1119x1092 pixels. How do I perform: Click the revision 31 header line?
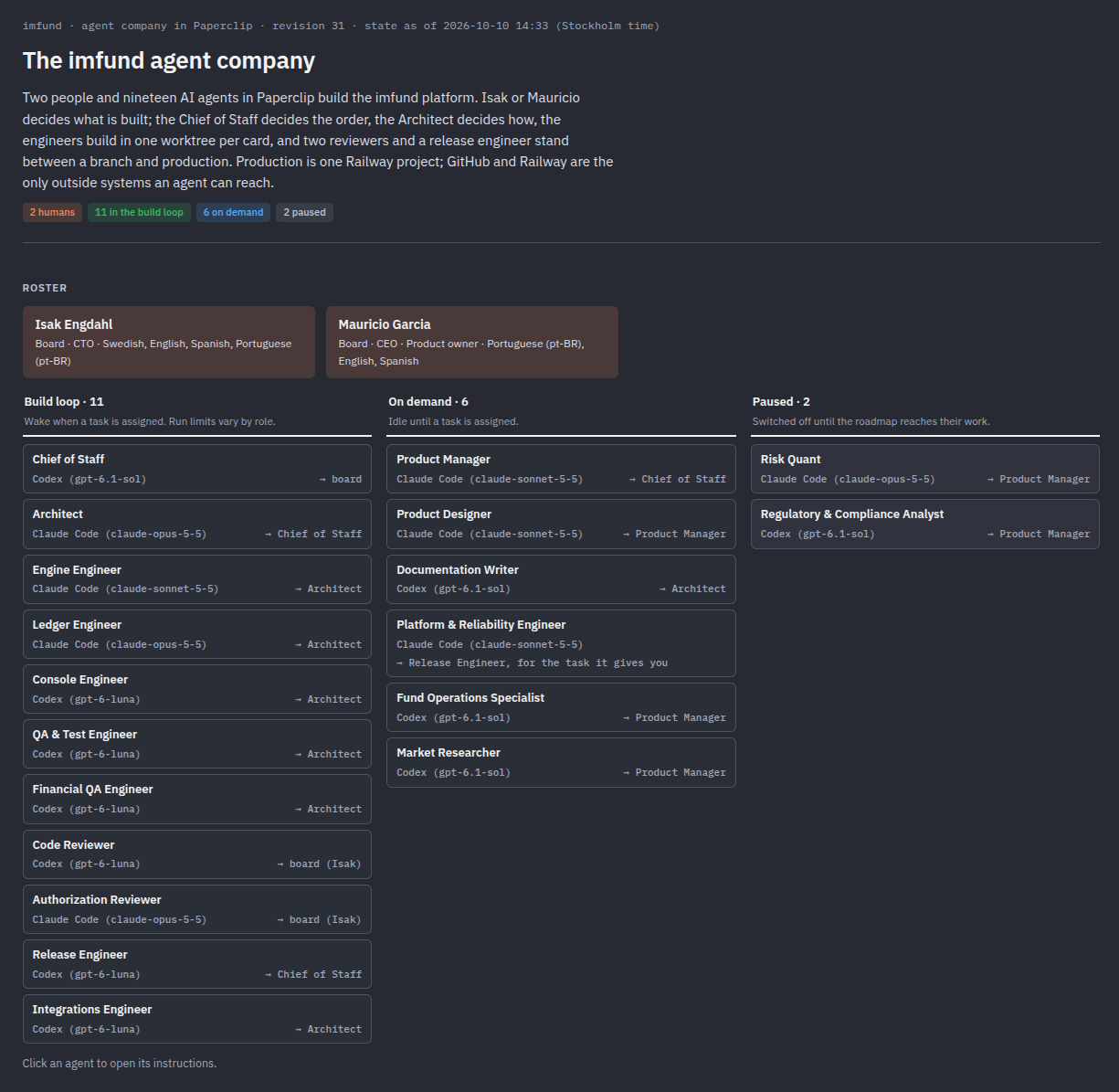point(341,26)
